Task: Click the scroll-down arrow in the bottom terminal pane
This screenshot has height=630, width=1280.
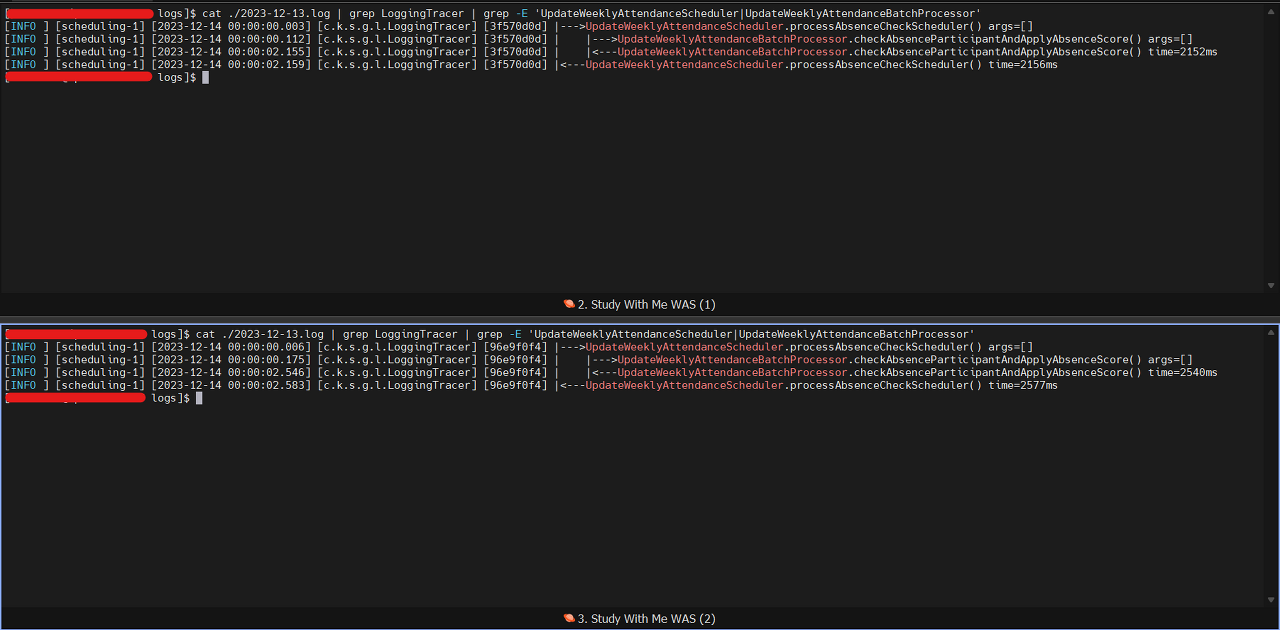Action: (1271, 600)
